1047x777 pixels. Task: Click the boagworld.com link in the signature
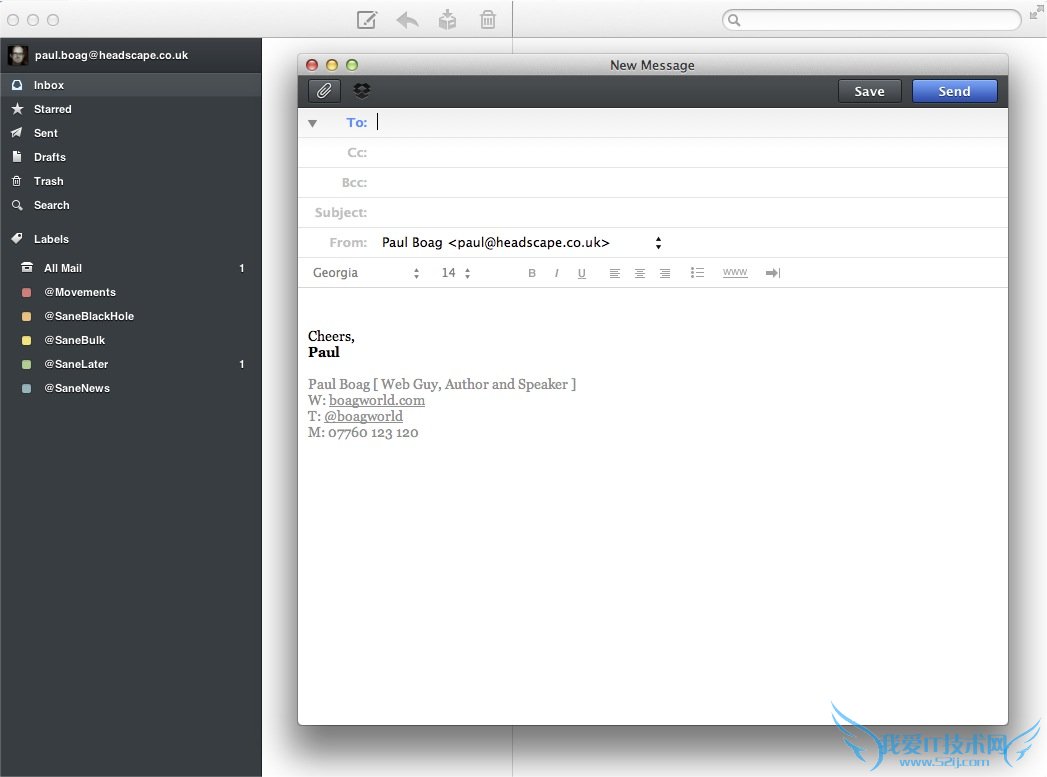tap(377, 400)
